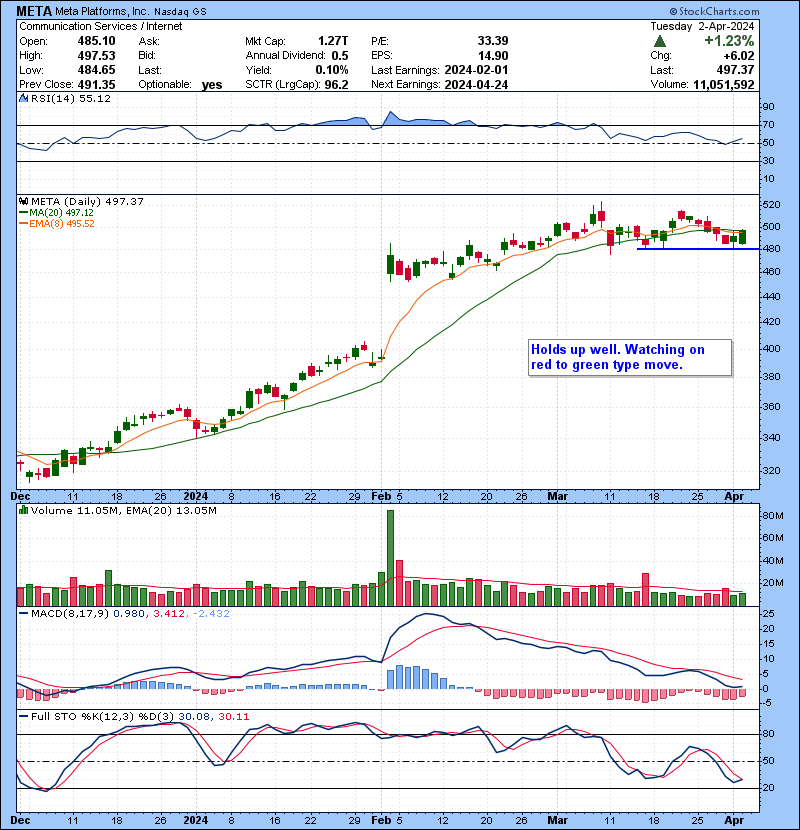Click the 520 price axis label

click(x=771, y=204)
